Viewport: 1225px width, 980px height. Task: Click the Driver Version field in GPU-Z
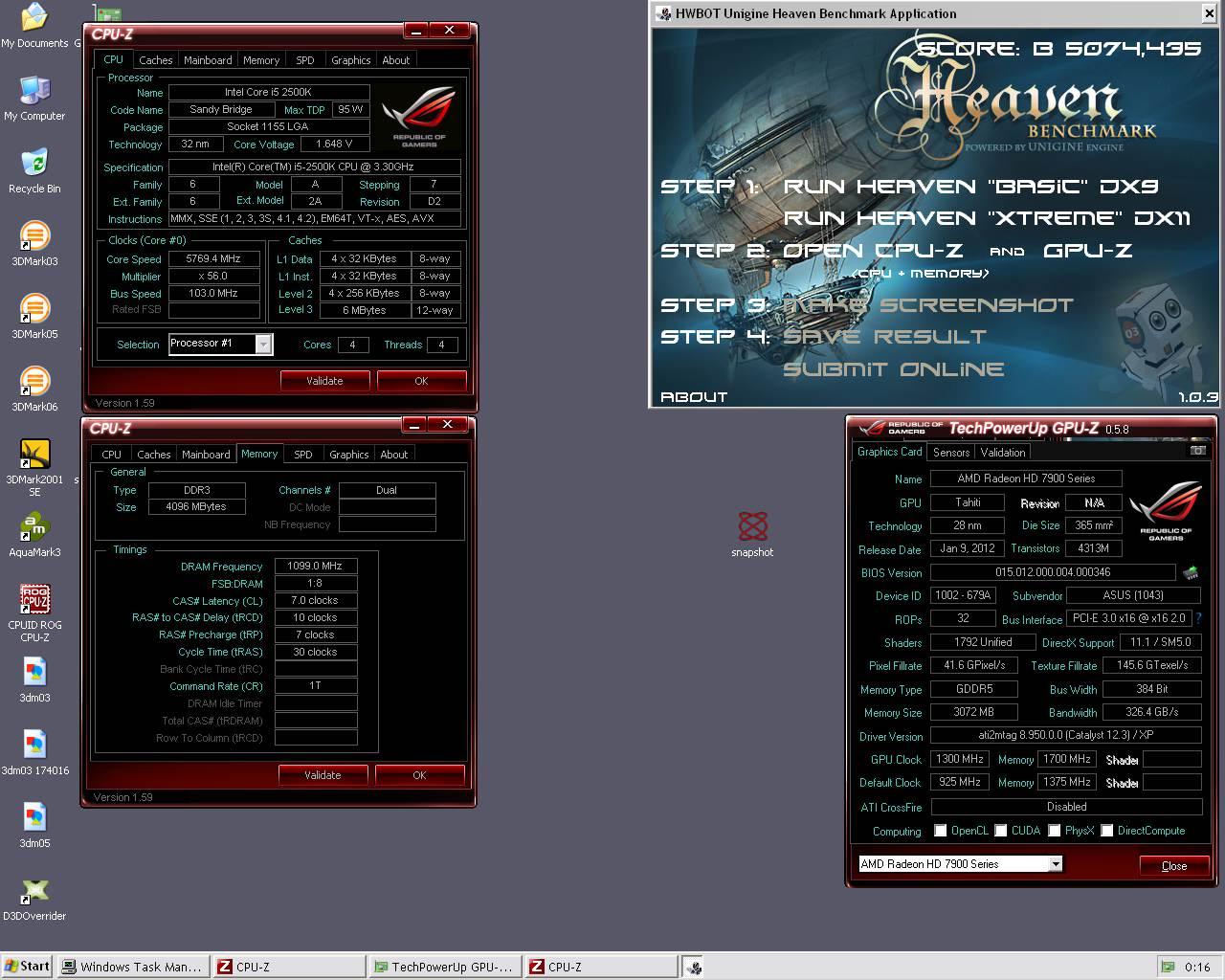[1066, 735]
